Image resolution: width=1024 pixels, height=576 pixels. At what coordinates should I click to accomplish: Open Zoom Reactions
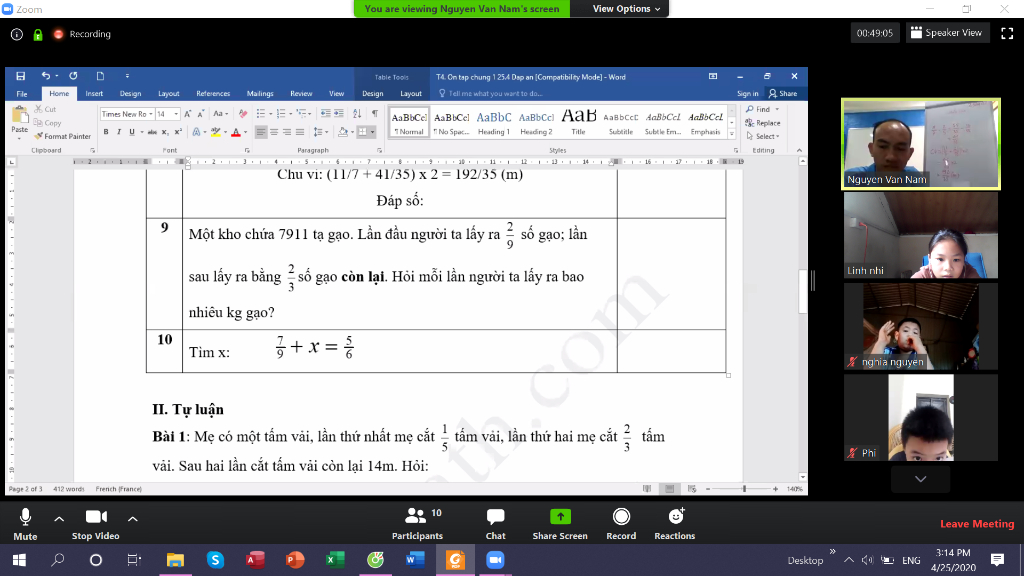click(675, 524)
